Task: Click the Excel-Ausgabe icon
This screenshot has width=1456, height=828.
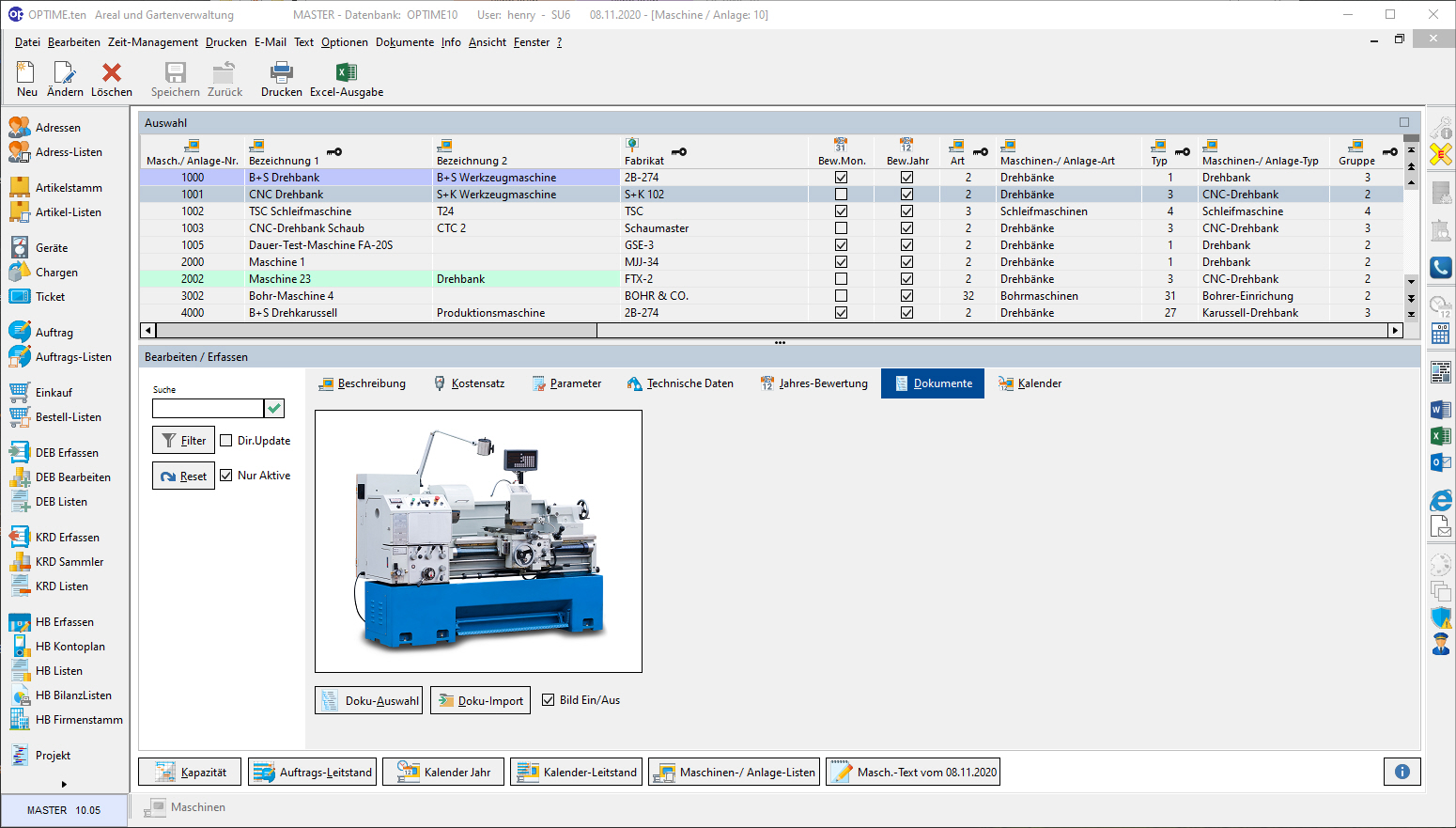Action: pyautogui.click(x=347, y=72)
